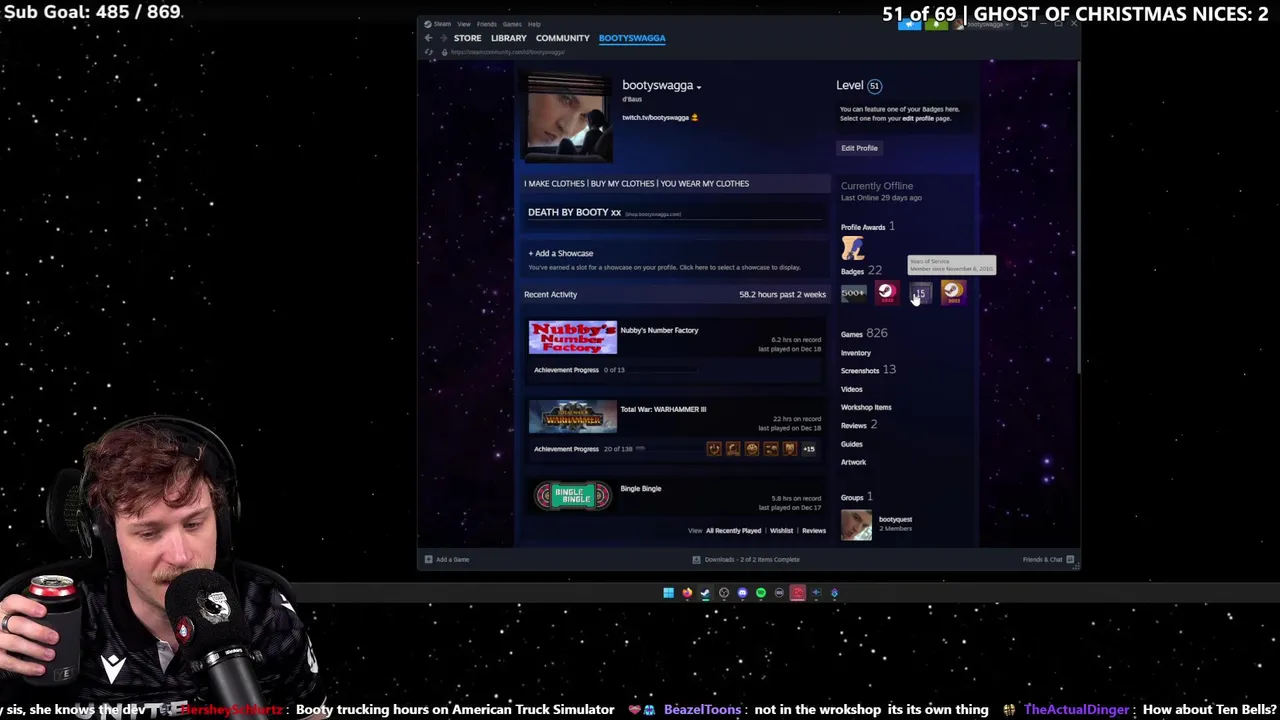Open the Total War: WARHAMMER III title link
This screenshot has width=1280, height=720.
(x=663, y=409)
